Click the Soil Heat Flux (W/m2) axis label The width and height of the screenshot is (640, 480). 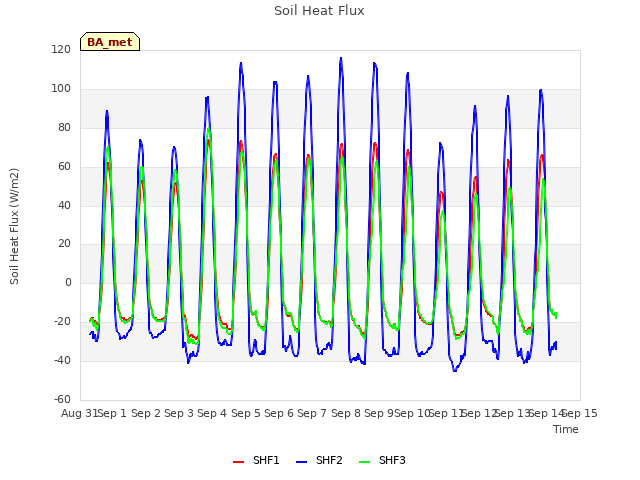(x=14, y=226)
